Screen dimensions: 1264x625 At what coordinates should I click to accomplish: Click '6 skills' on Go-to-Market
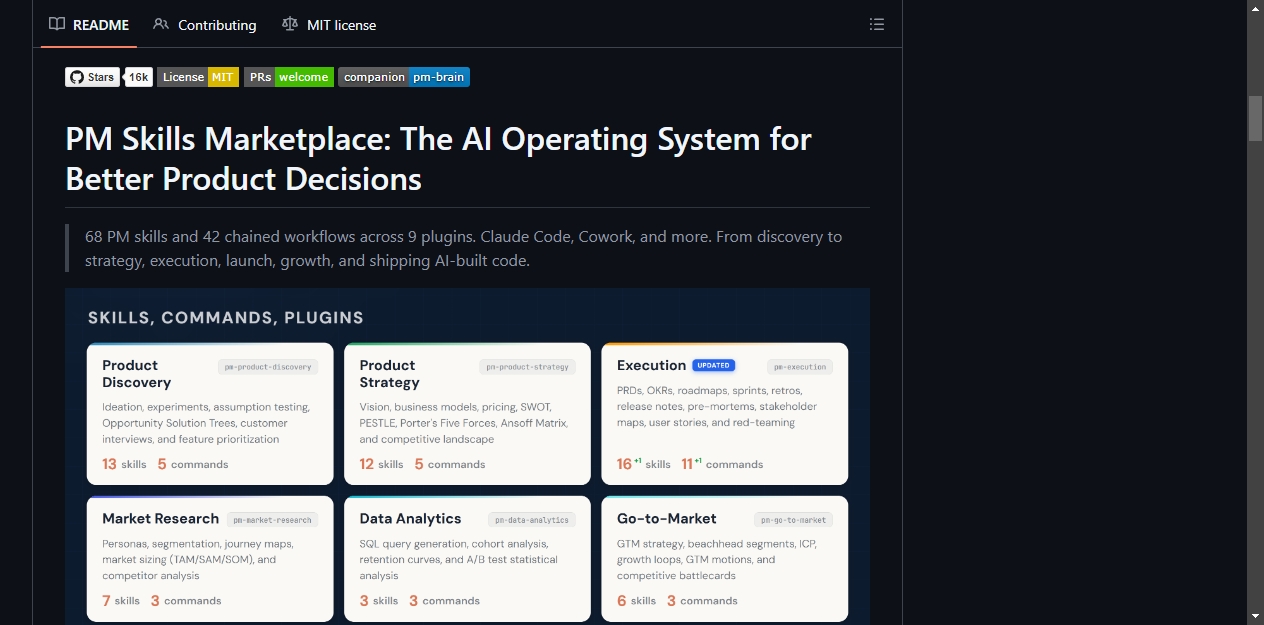pos(637,601)
